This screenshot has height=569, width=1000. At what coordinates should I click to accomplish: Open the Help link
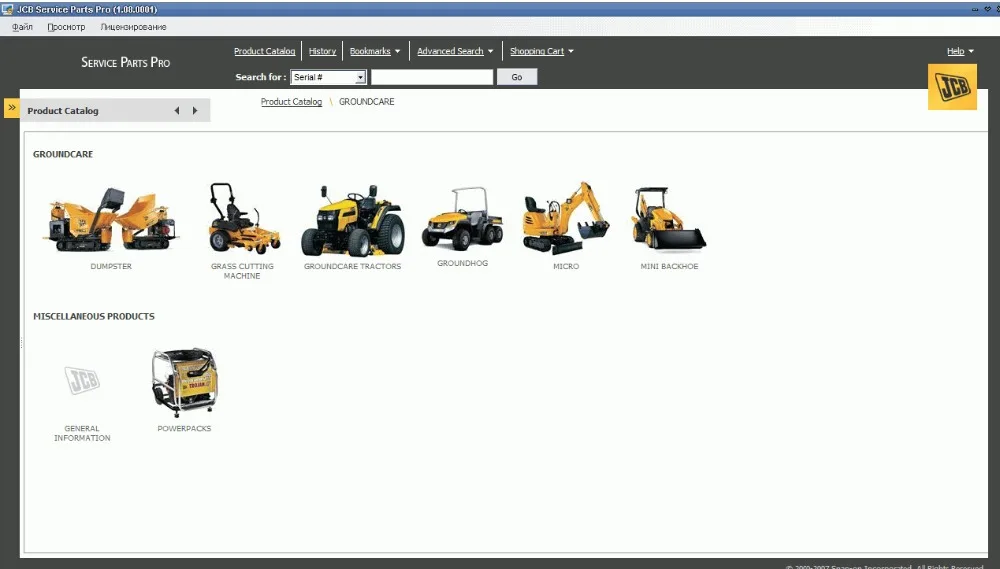click(955, 51)
